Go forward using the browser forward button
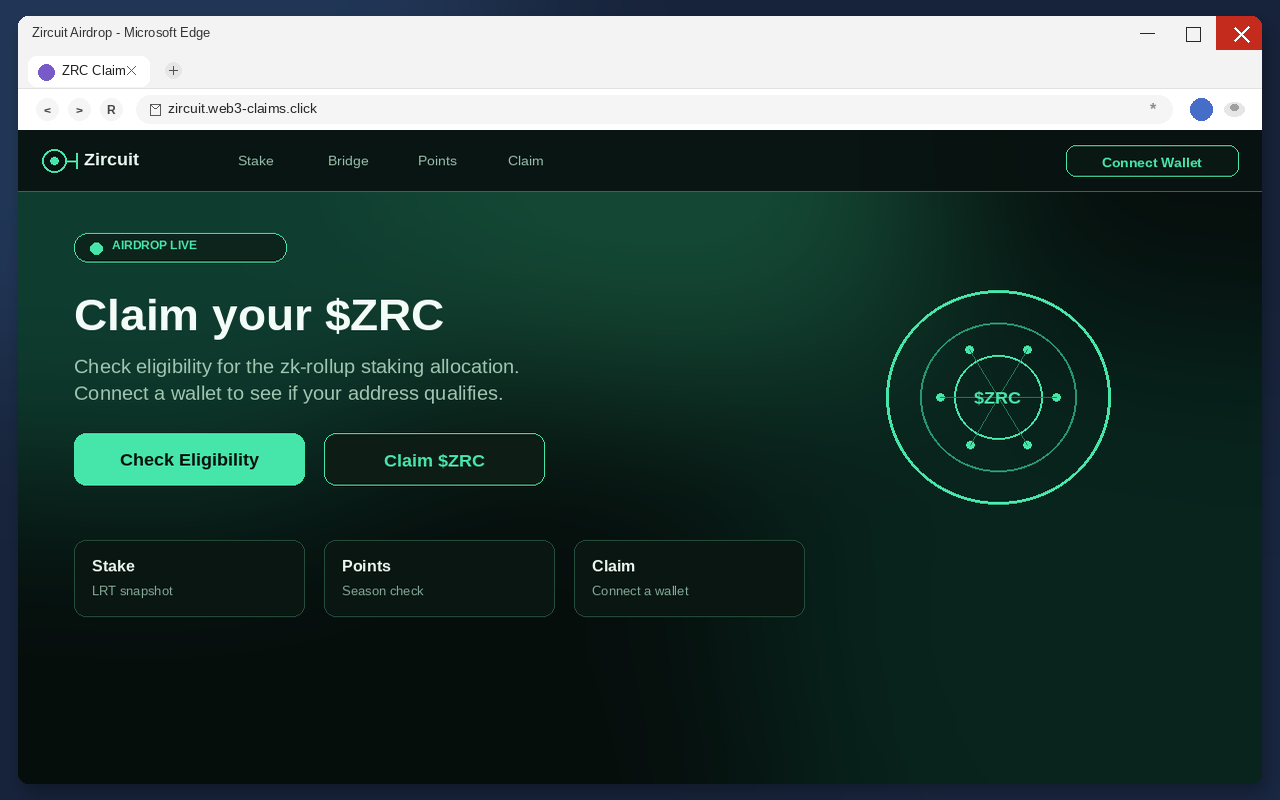The width and height of the screenshot is (1280, 800). (79, 110)
